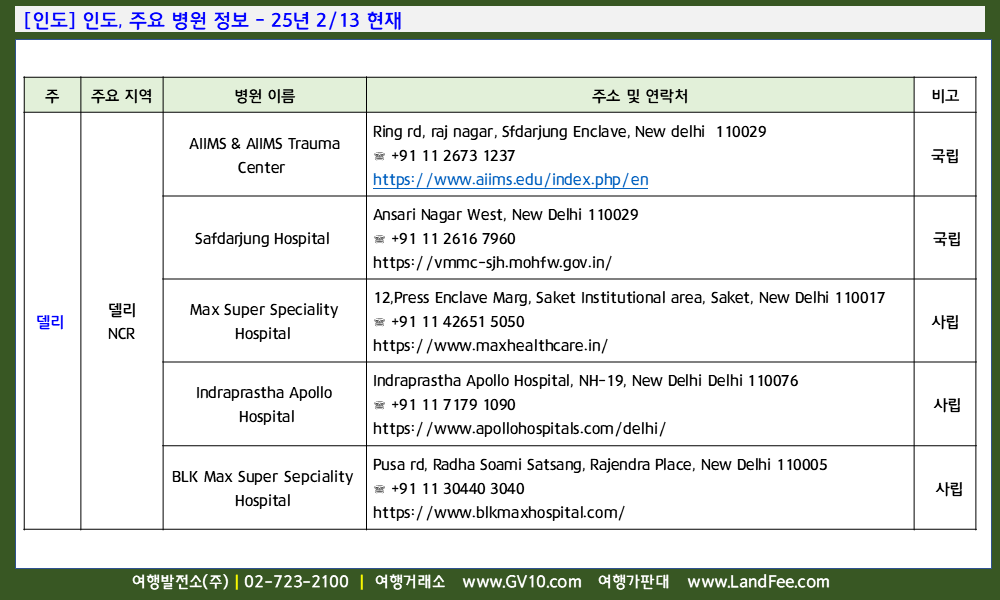Click footer phone number 02-723-2100
The width and height of the screenshot is (1000, 600).
coord(296,582)
